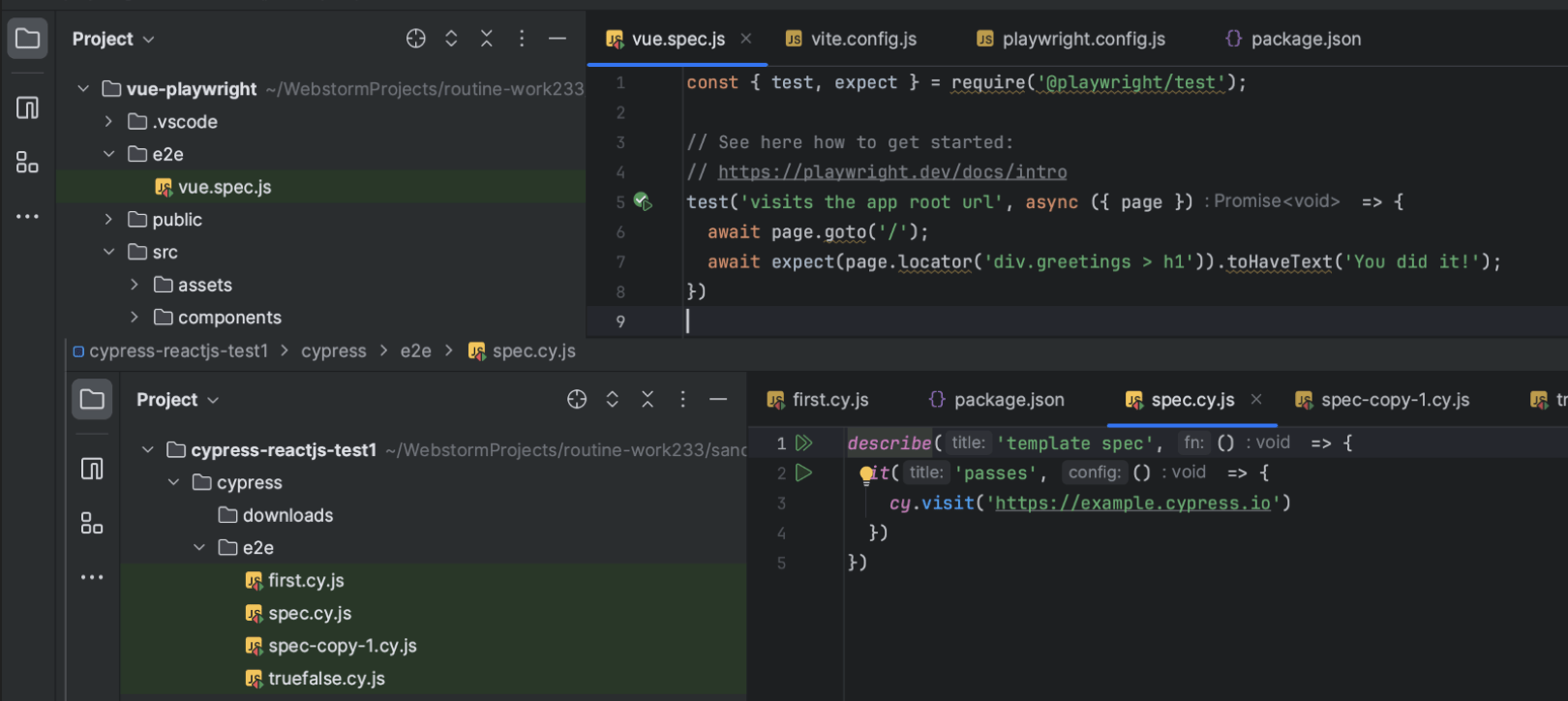The width and height of the screenshot is (1568, 701).
Task: Click Collapse All icon in top Project panel
Action: [x=487, y=39]
